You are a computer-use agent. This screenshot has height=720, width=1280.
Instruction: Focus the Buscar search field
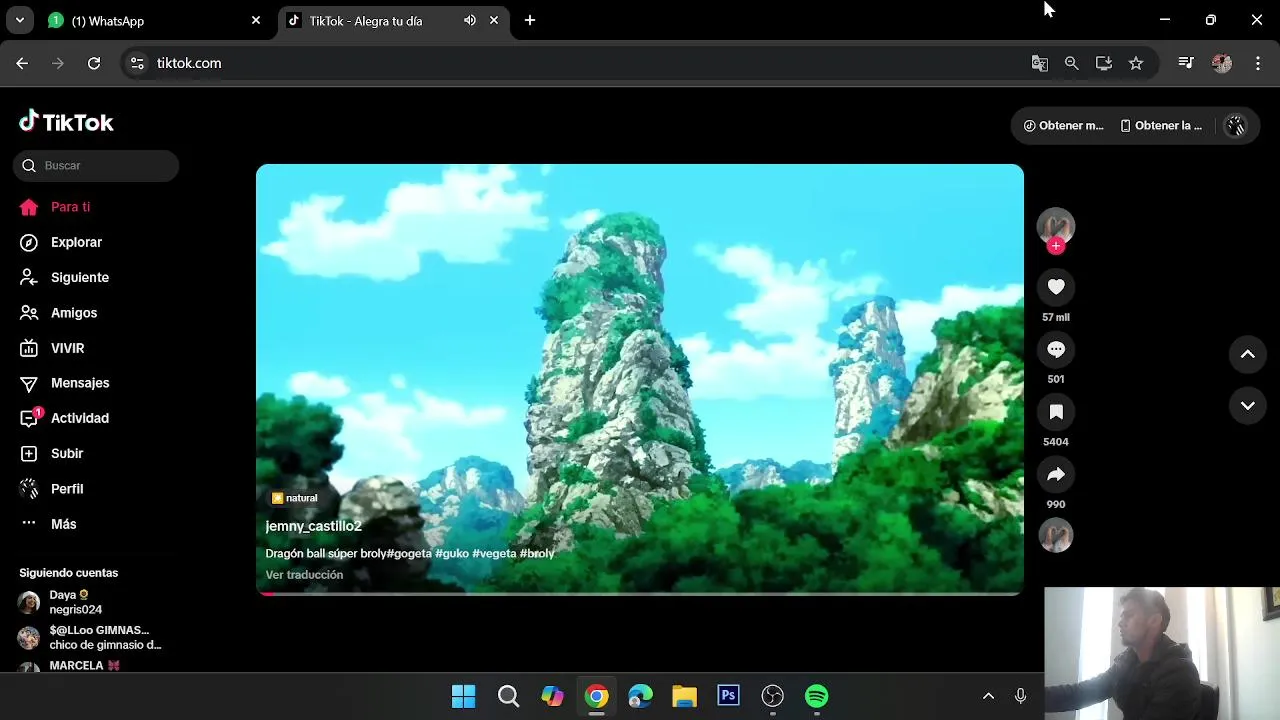[96, 166]
